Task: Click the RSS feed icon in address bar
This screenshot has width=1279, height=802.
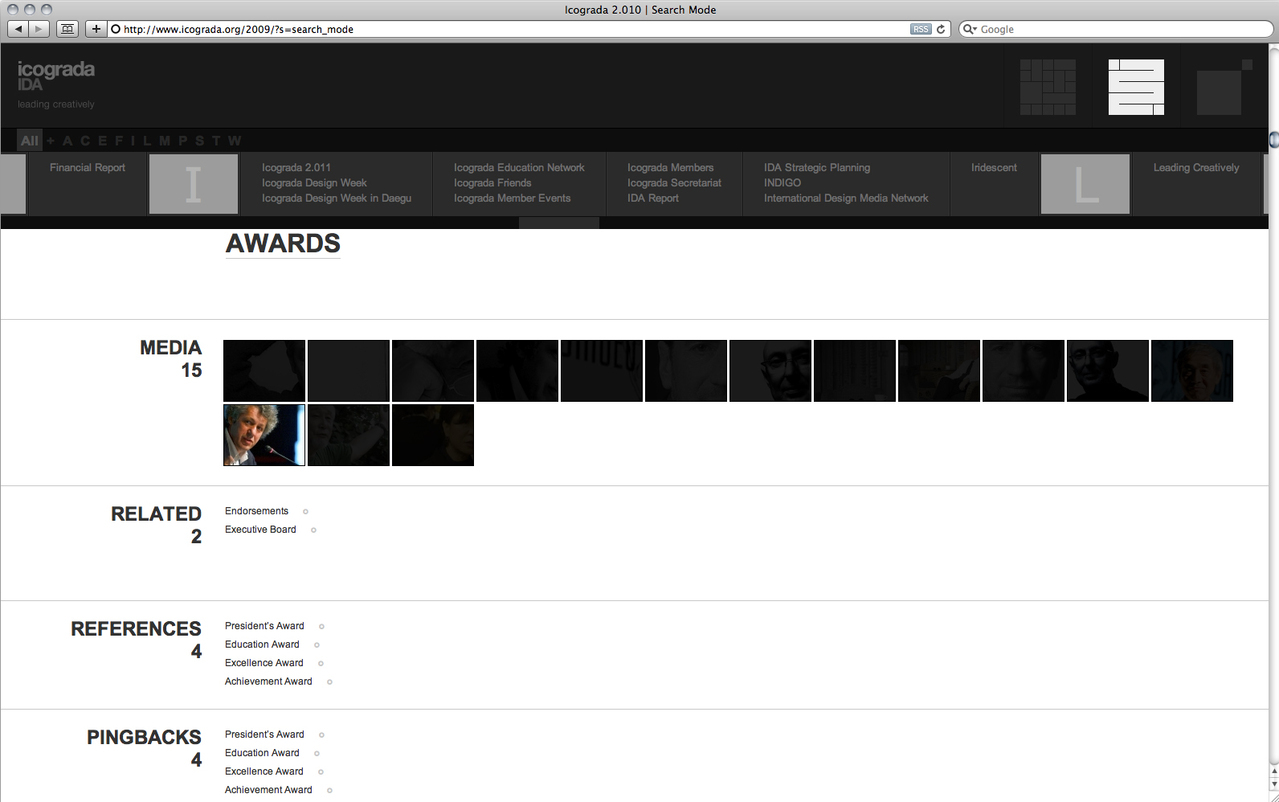Action: click(919, 28)
